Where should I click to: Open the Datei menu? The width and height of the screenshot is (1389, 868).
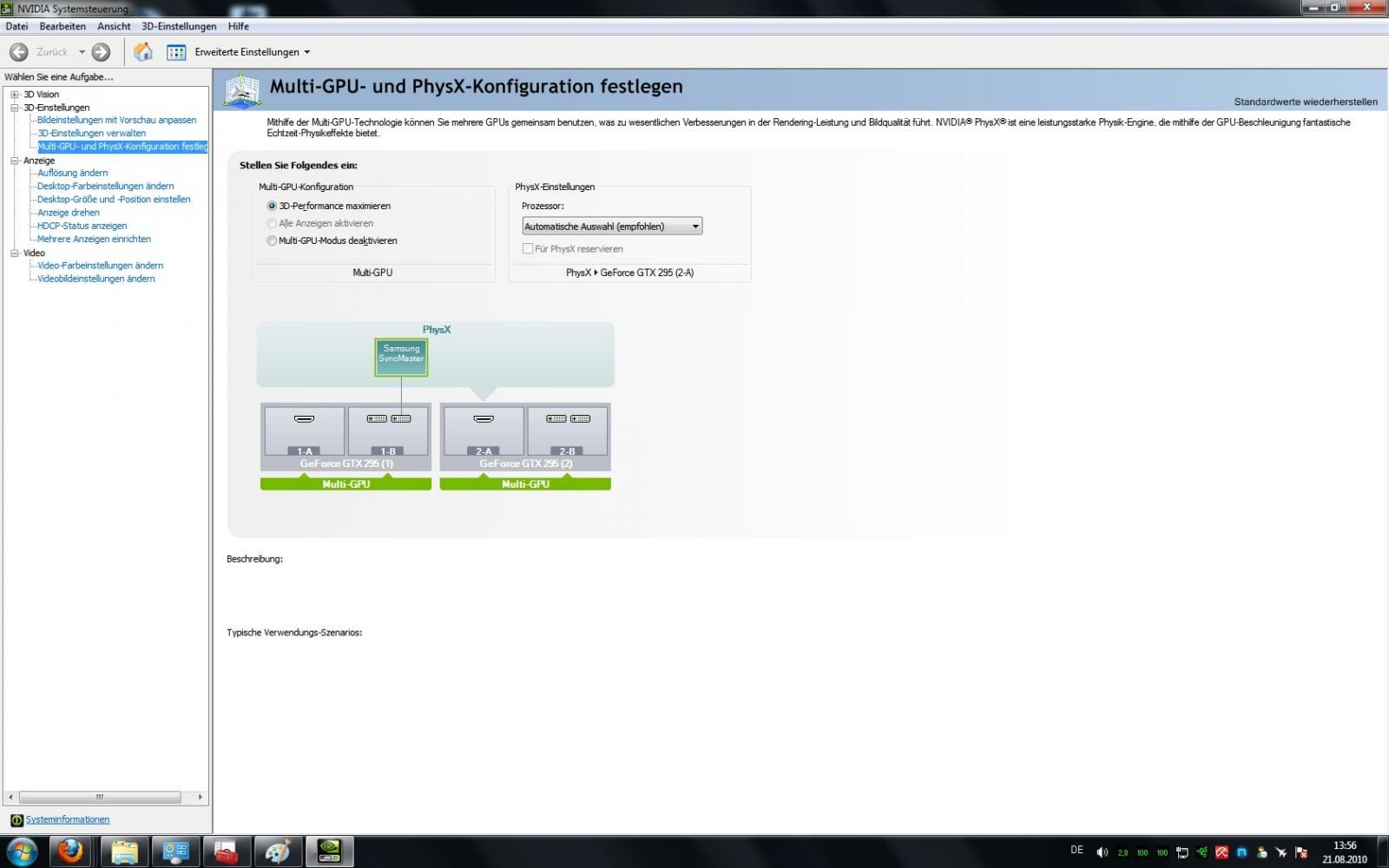tap(16, 26)
